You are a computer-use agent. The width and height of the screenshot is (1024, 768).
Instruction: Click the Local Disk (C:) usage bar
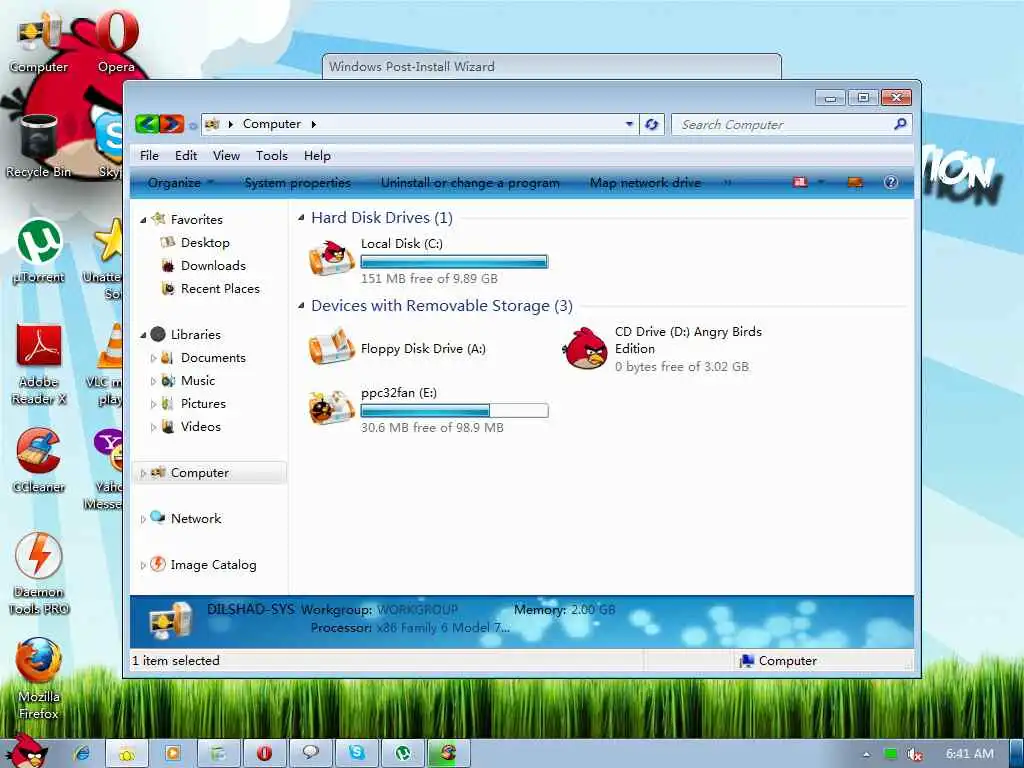(454, 262)
